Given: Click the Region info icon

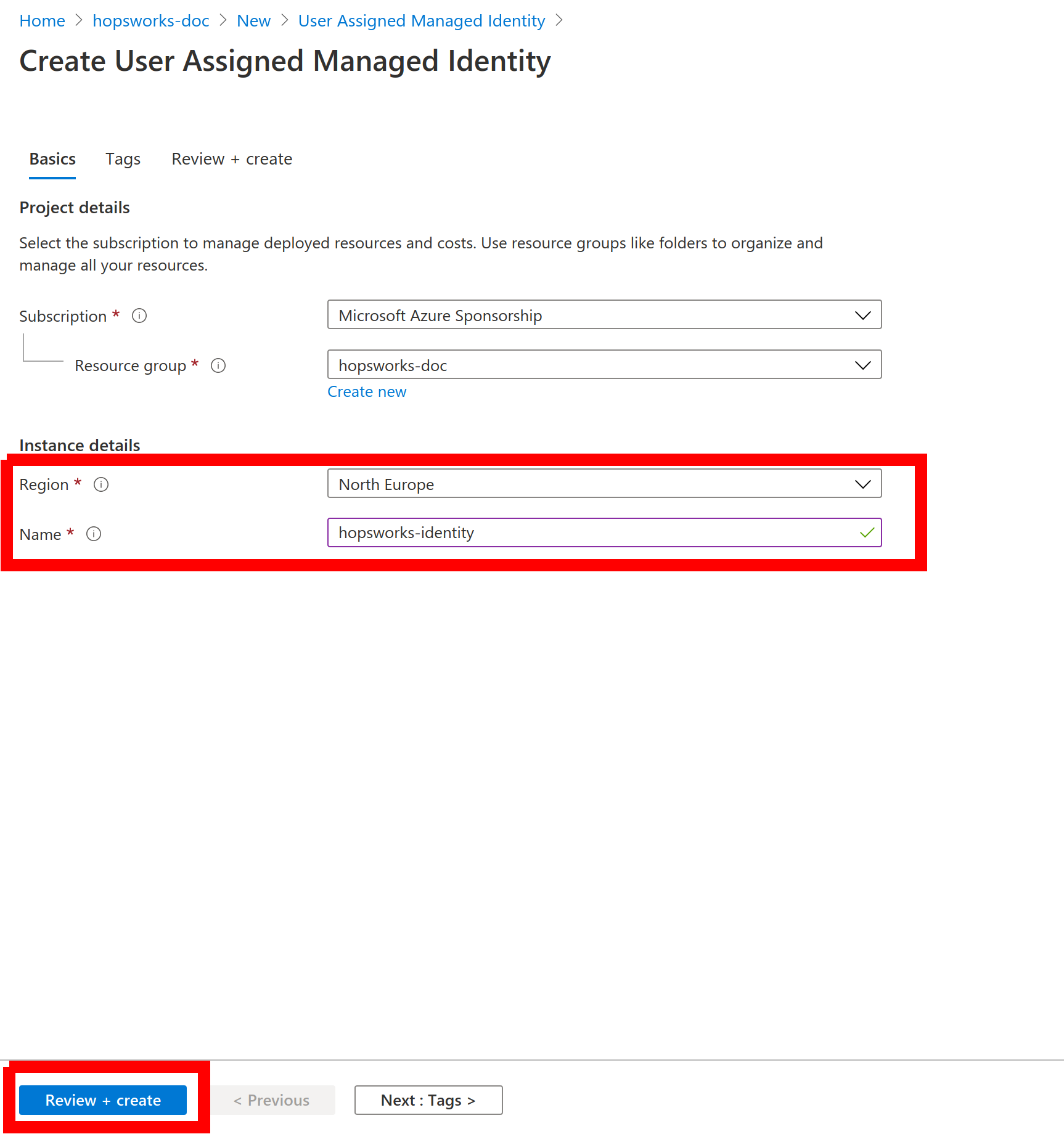Looking at the screenshot, I should coord(101,484).
